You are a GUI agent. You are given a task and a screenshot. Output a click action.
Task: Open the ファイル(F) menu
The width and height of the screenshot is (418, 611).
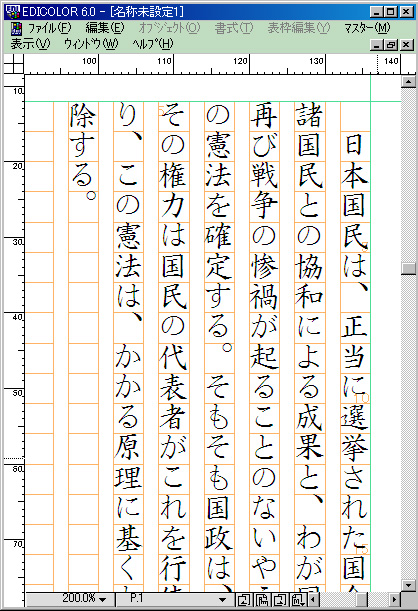click(49, 28)
